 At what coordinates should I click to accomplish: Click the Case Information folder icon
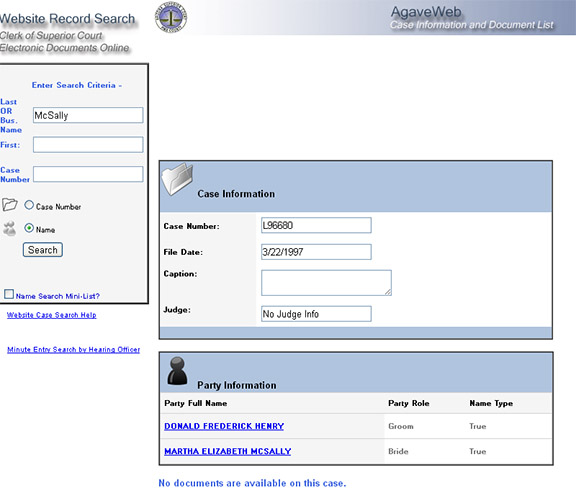[178, 179]
